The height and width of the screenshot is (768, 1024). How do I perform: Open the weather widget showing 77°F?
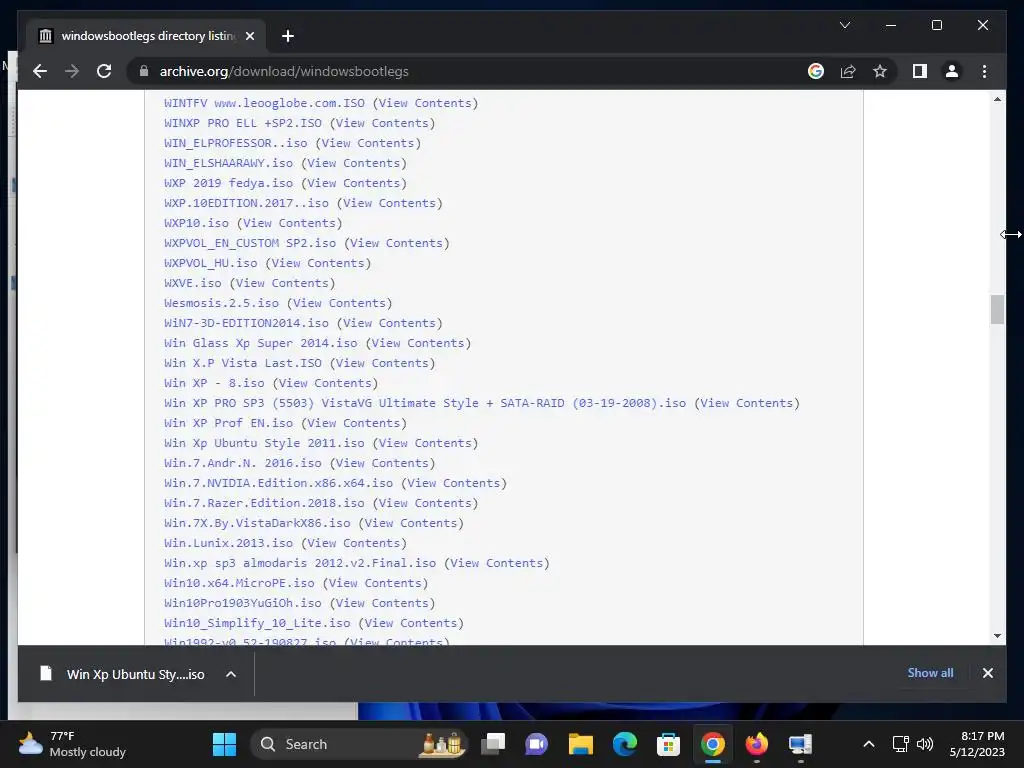tap(72, 744)
